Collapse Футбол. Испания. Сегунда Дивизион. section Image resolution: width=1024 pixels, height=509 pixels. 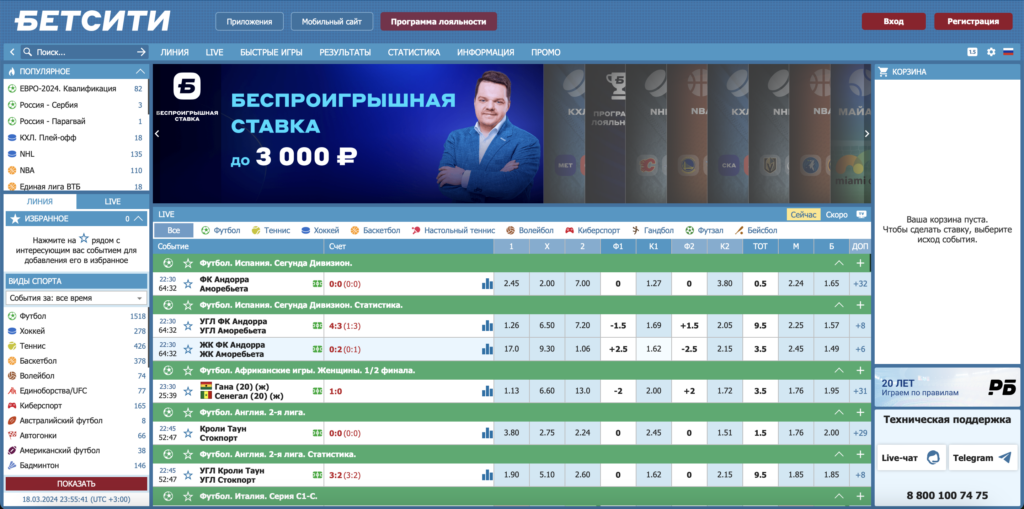click(x=839, y=263)
